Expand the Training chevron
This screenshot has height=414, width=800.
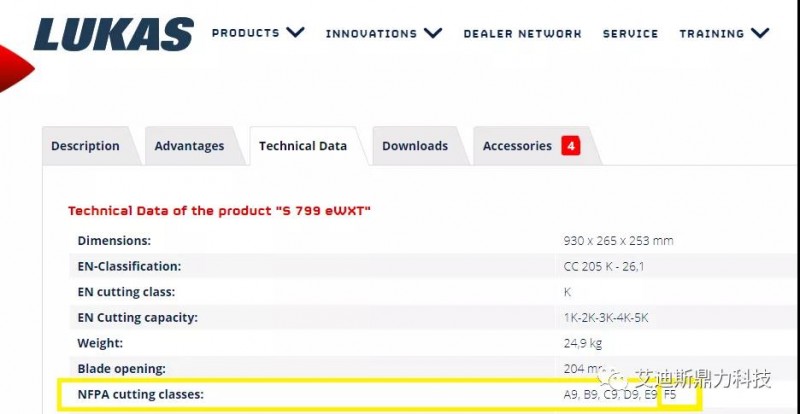coord(760,33)
